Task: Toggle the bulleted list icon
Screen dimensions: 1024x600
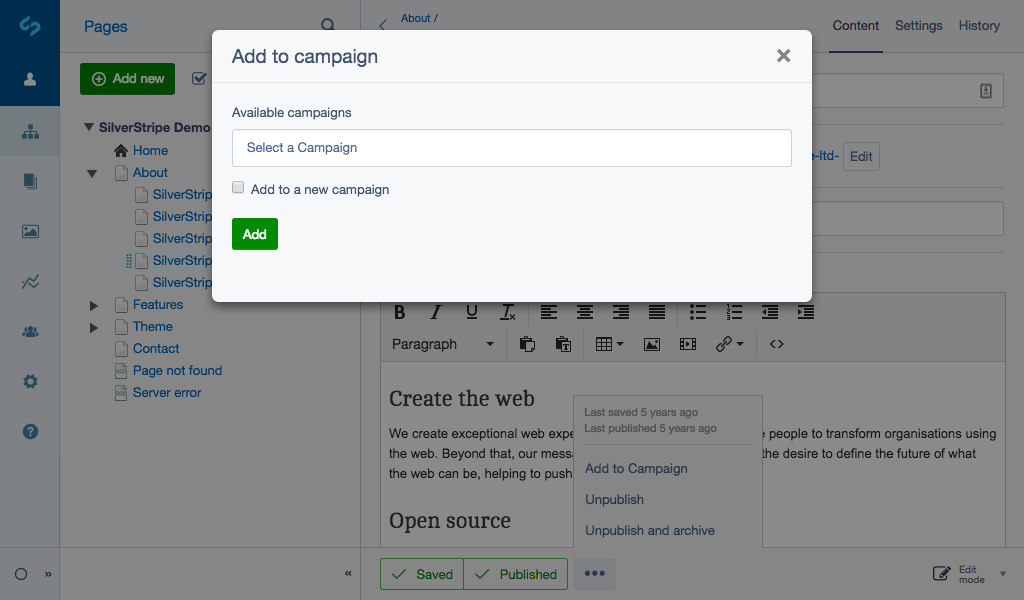Action: coord(698,312)
